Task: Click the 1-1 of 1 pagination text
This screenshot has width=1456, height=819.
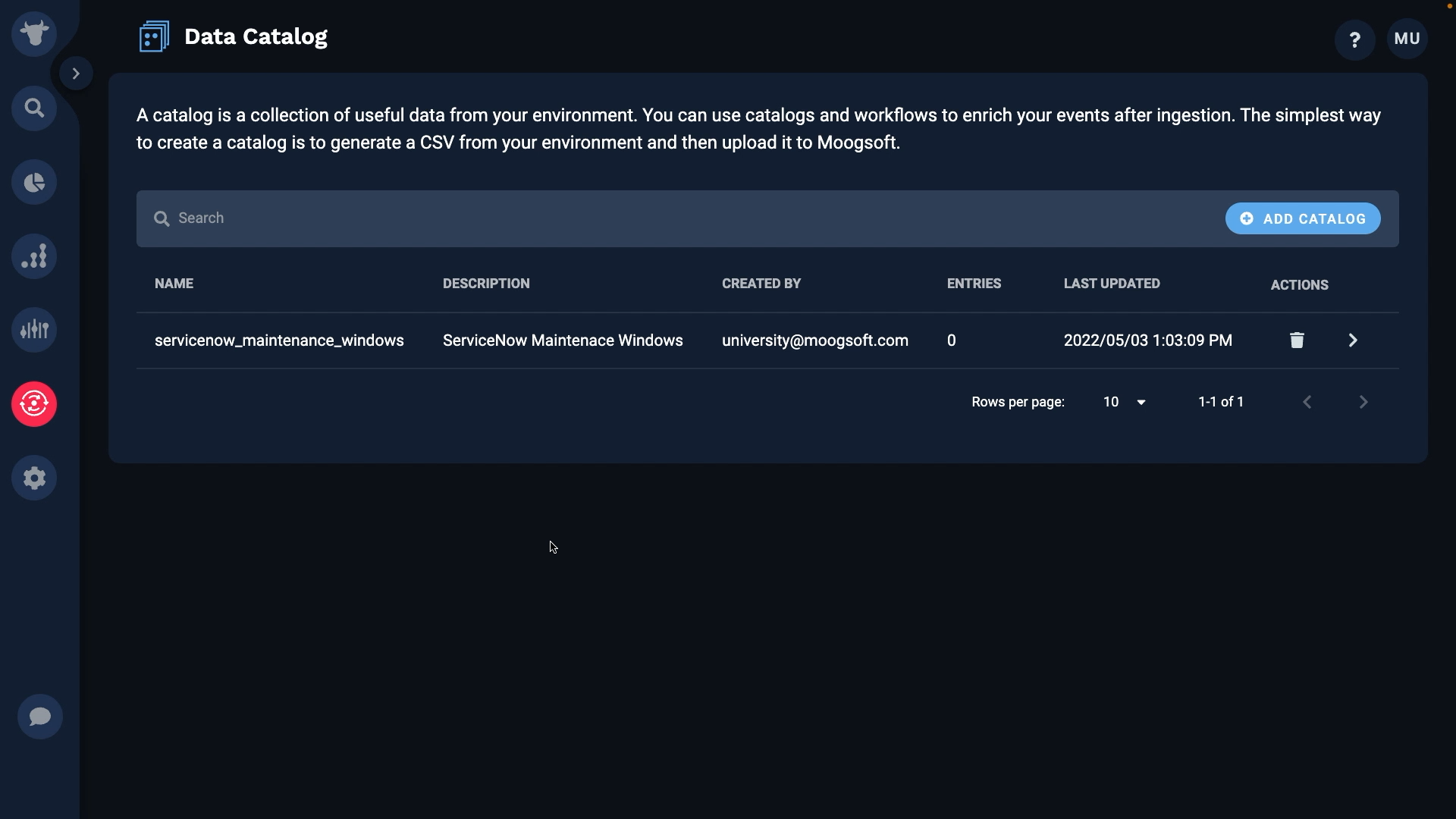Action: coord(1221,402)
